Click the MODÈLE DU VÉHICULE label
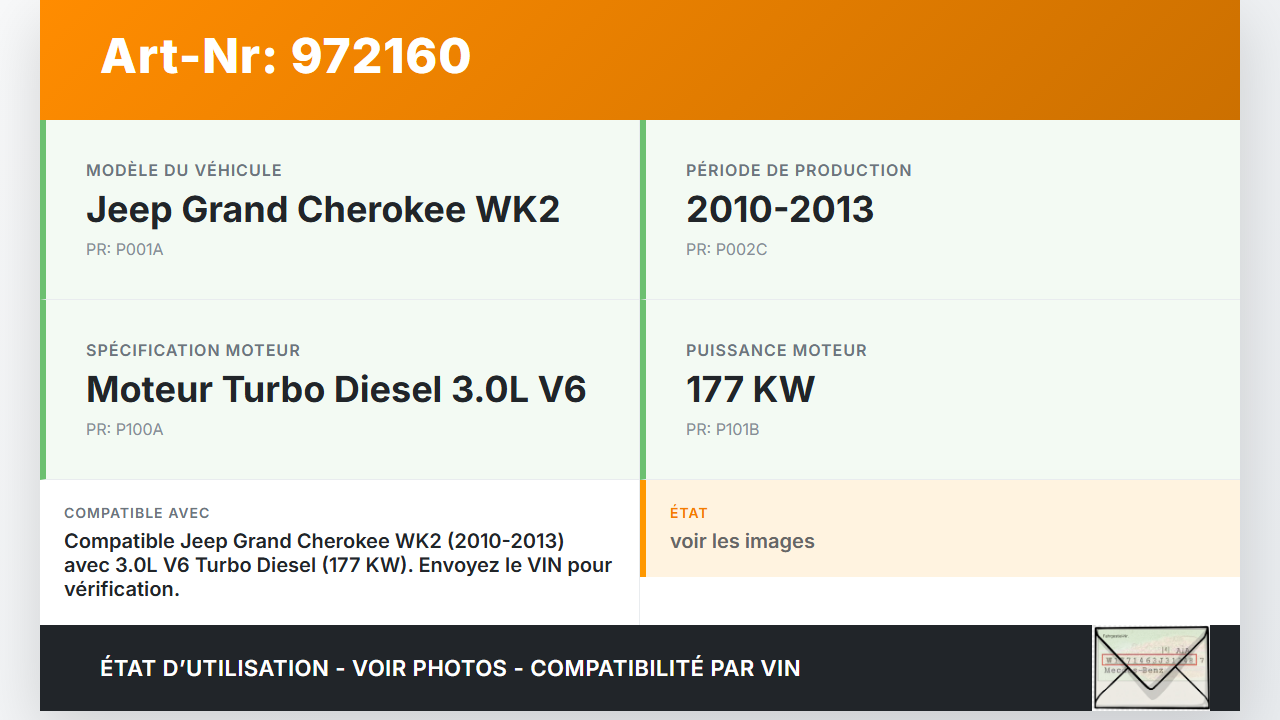This screenshot has height=720, width=1280. coord(184,171)
